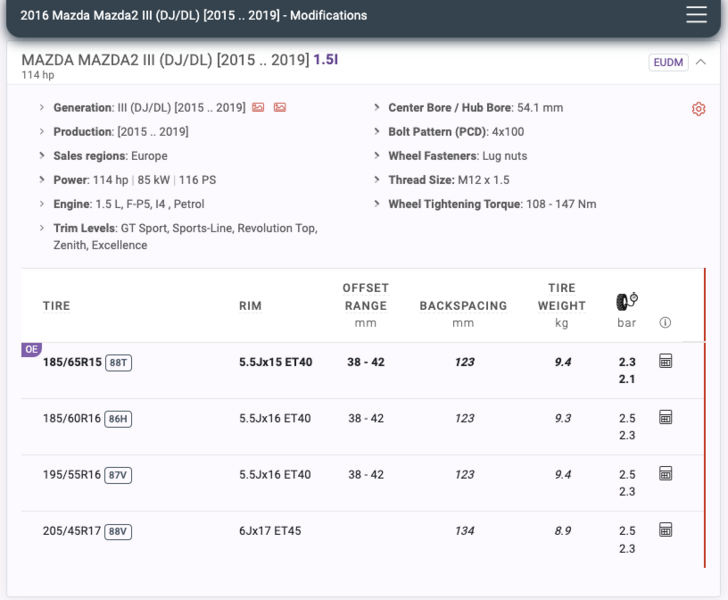Expand the Wheel Fasteners chevron

coord(377,156)
